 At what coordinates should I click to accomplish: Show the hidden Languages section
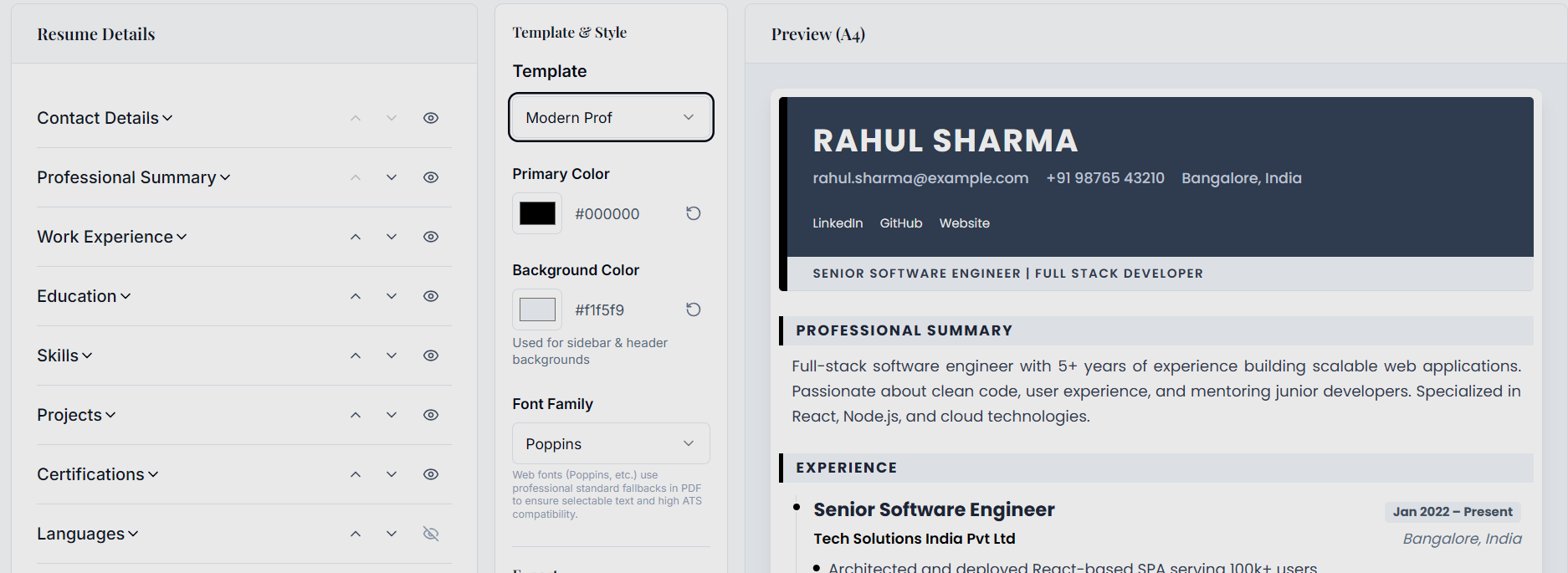(x=430, y=534)
